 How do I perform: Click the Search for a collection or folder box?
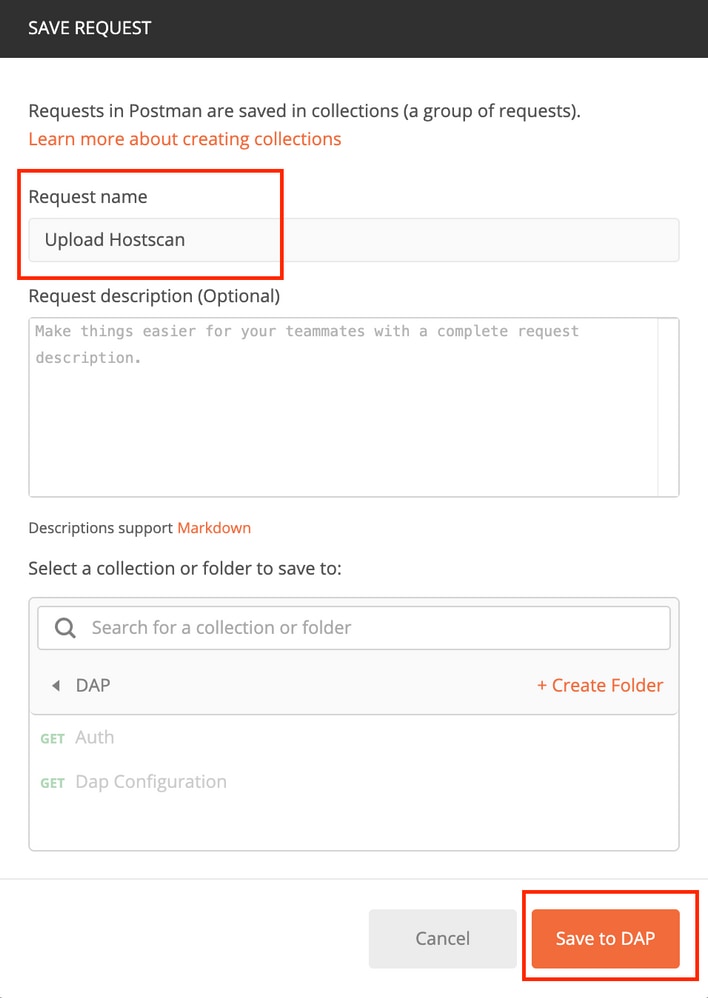[354, 628]
